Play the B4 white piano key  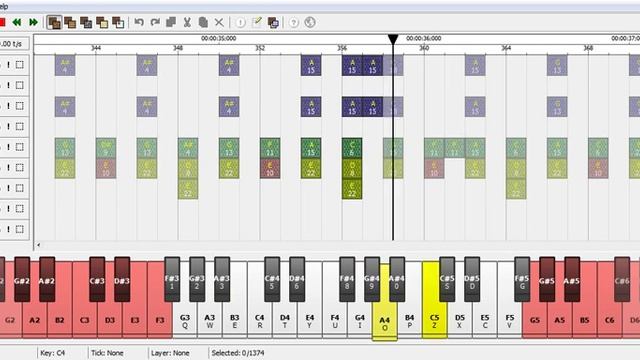(409, 320)
